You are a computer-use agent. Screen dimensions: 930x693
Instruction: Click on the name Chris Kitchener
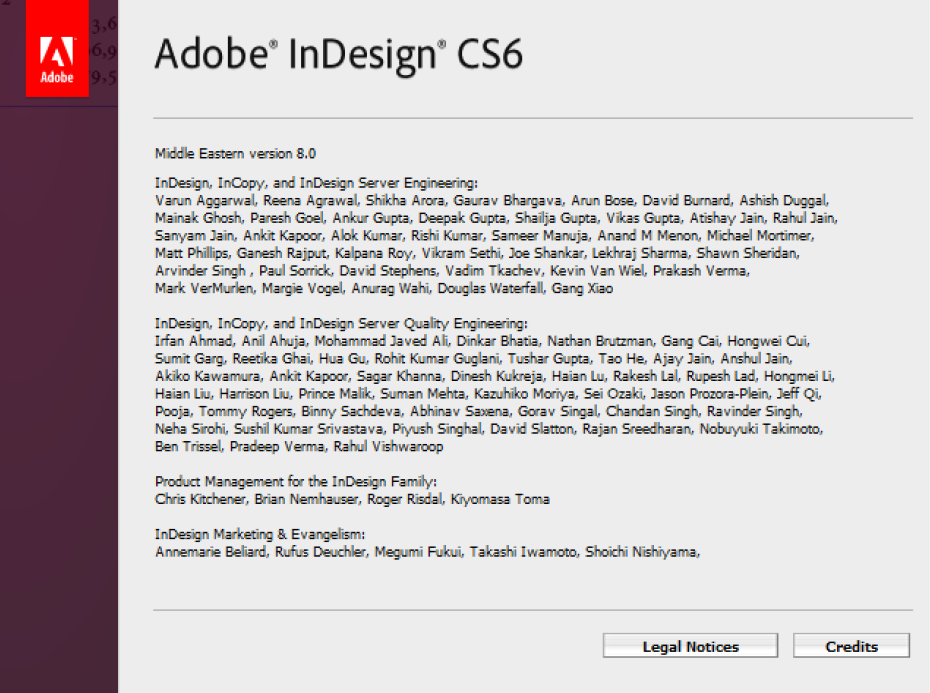[x=200, y=499]
